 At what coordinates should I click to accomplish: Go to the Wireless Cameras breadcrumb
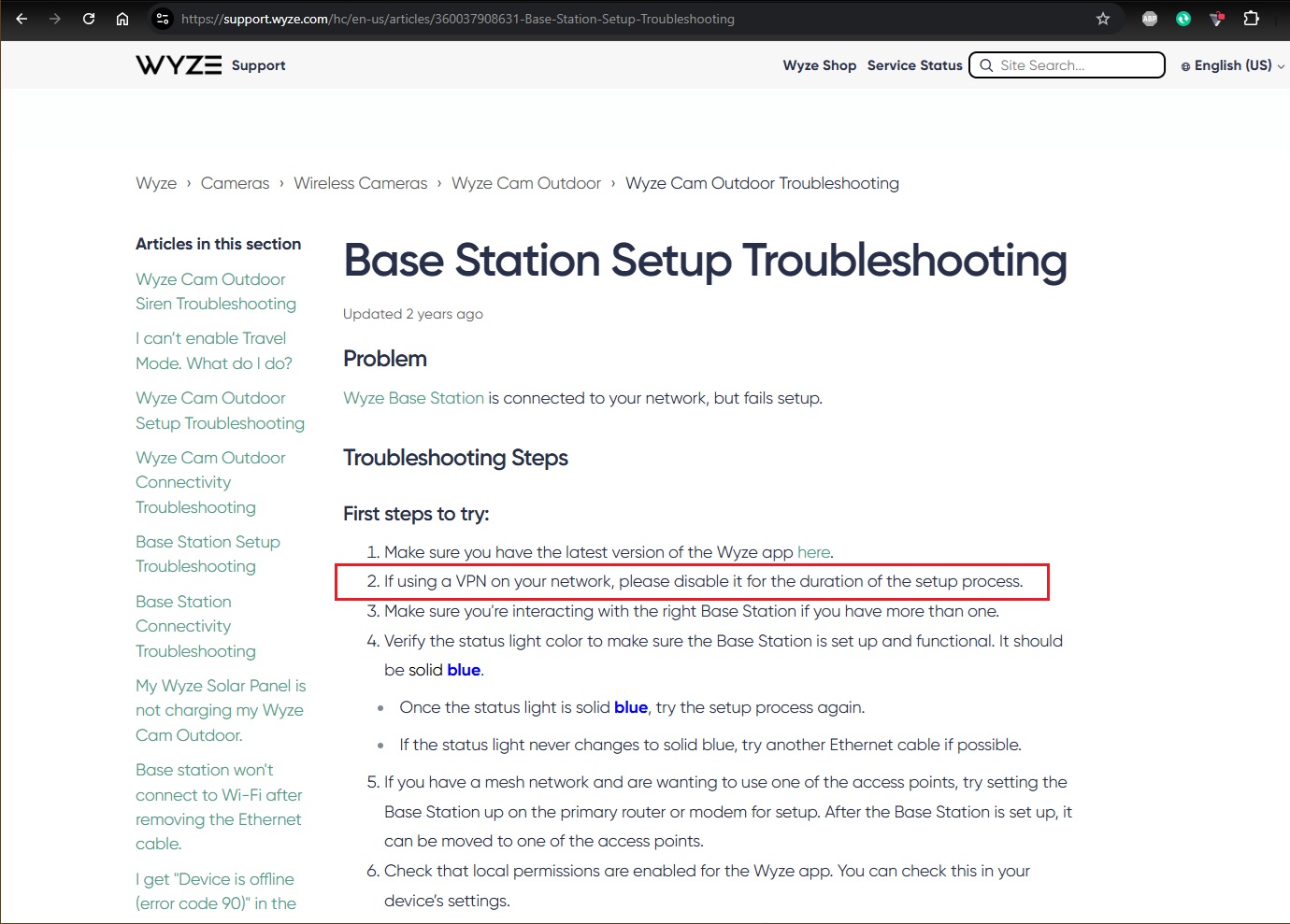(x=361, y=183)
